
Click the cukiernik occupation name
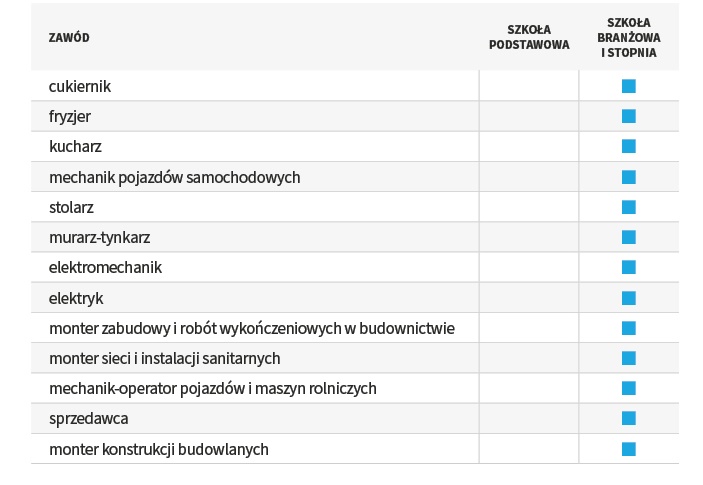(x=80, y=86)
